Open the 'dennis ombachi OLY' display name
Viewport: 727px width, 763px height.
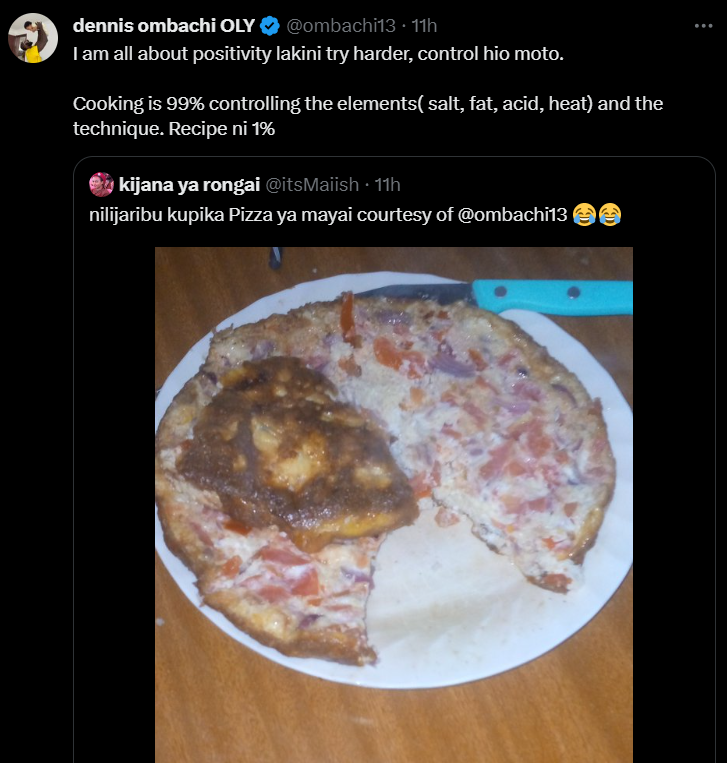[163, 25]
